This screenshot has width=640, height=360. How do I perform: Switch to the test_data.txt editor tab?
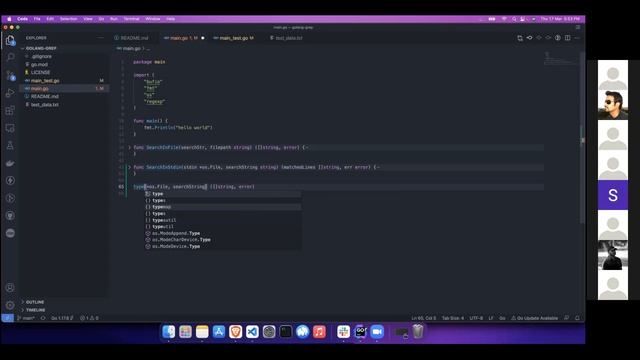point(289,38)
